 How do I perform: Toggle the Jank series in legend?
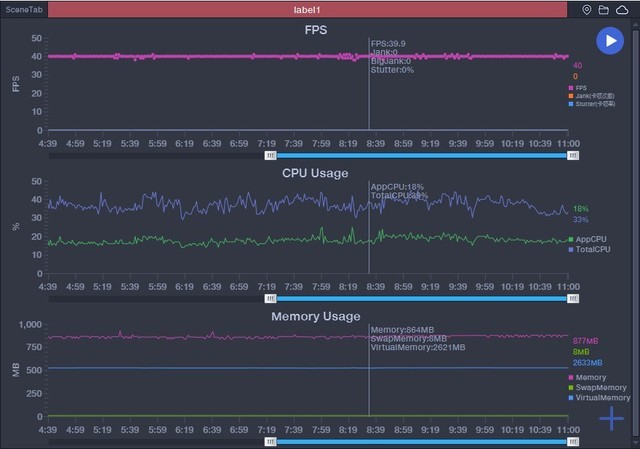click(591, 96)
